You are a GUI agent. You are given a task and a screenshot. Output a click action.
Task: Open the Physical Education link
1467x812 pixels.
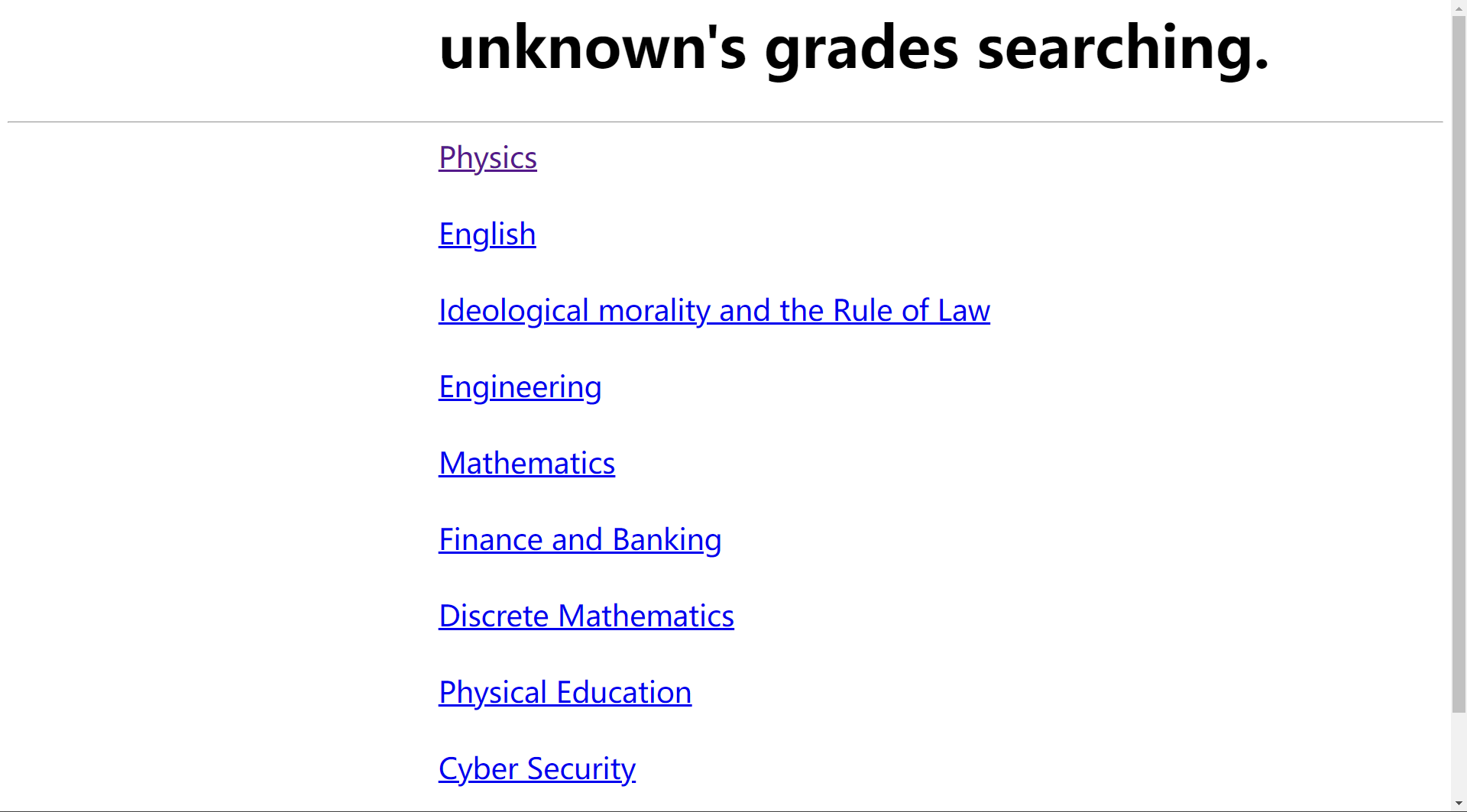(x=565, y=693)
